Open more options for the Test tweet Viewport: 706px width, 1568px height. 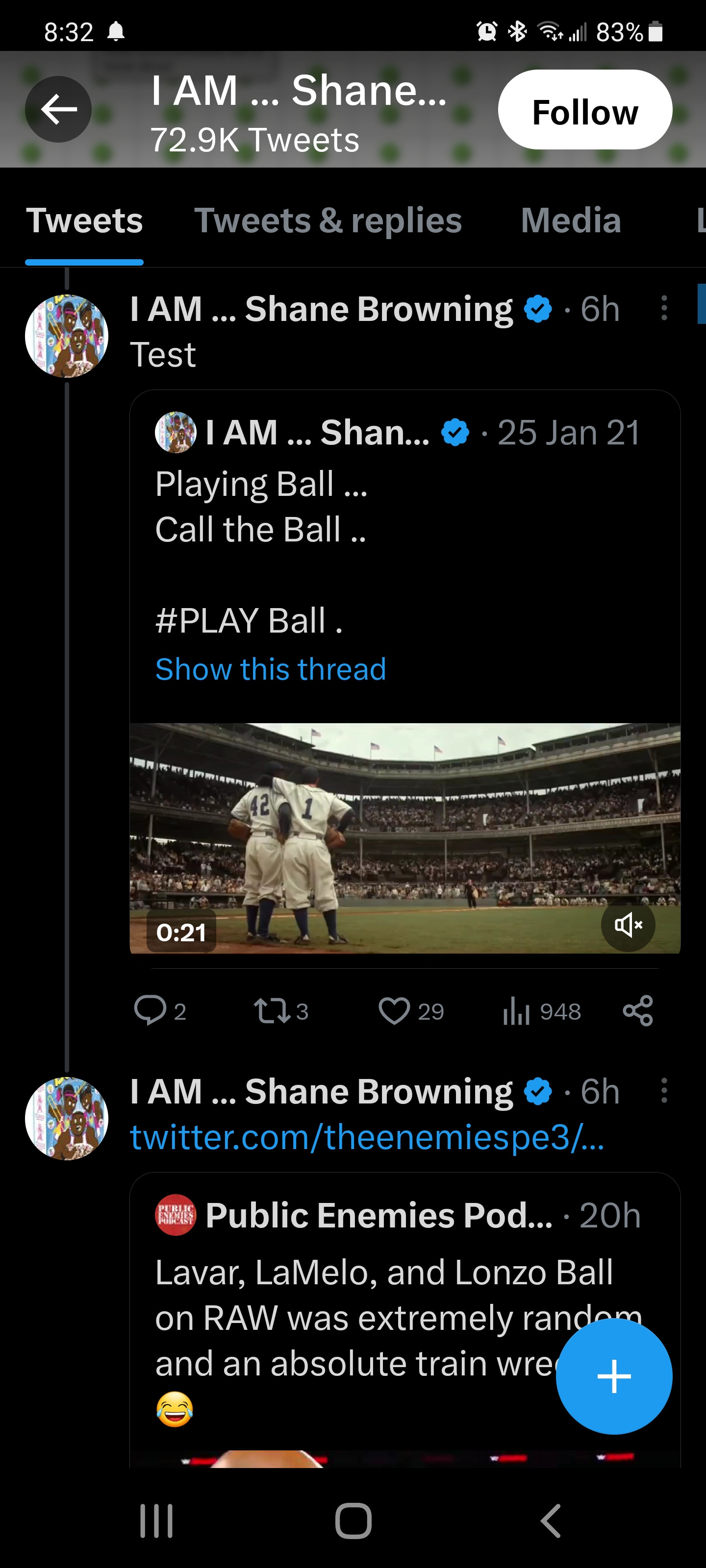point(664,308)
